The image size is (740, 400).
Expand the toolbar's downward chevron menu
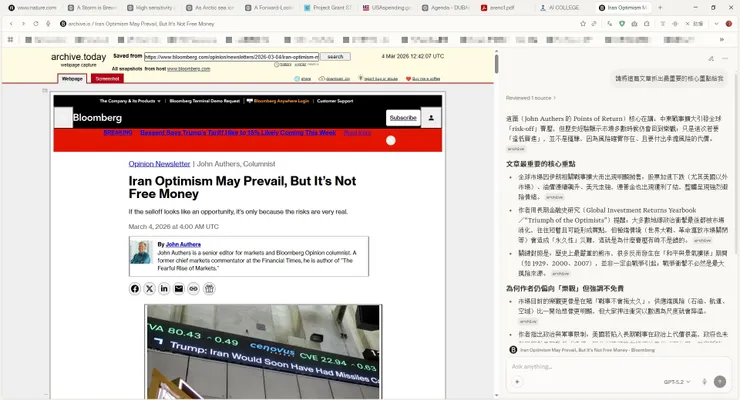[716, 24]
